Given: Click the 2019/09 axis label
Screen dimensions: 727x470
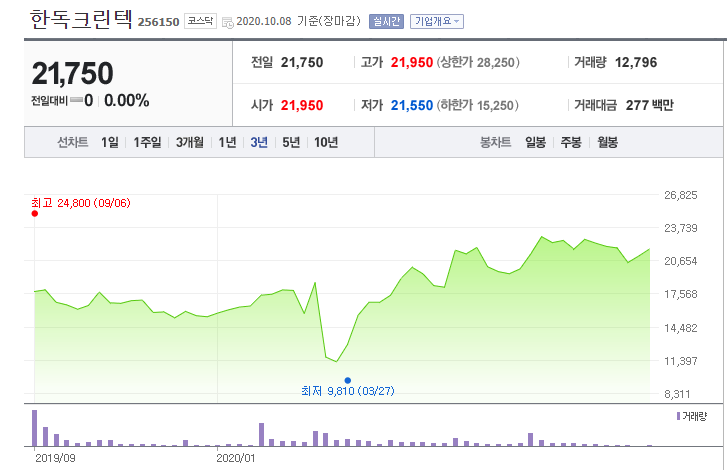Looking at the screenshot, I should point(55,458).
